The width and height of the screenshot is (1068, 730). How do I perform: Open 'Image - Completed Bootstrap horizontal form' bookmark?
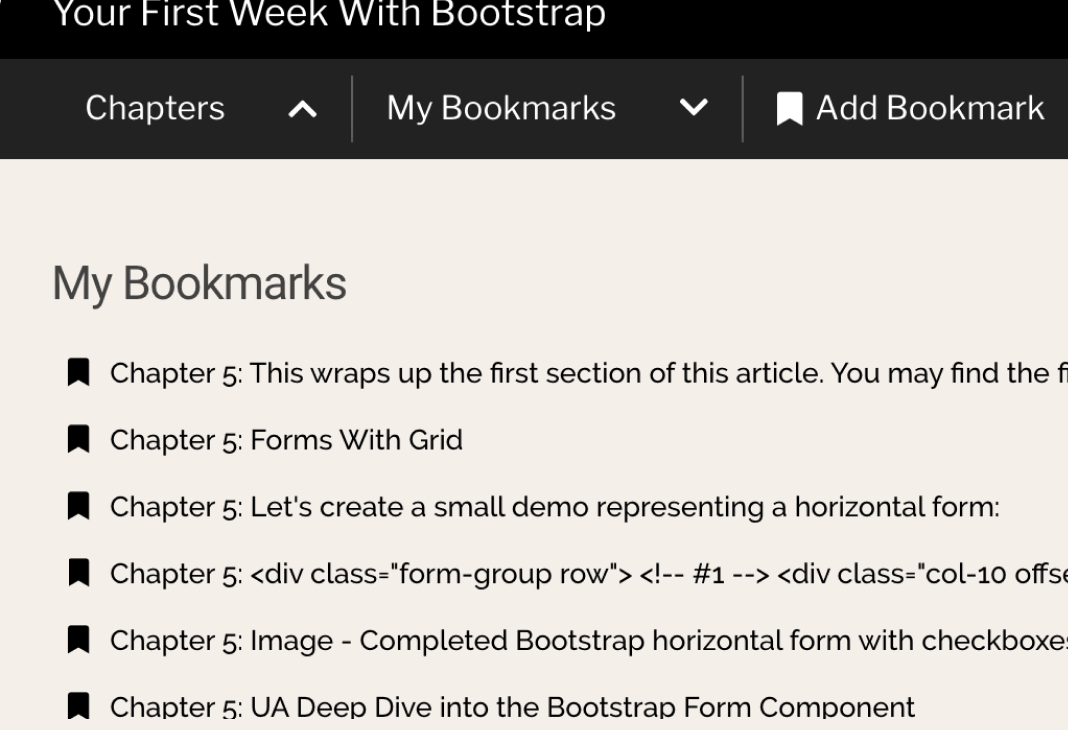580,640
